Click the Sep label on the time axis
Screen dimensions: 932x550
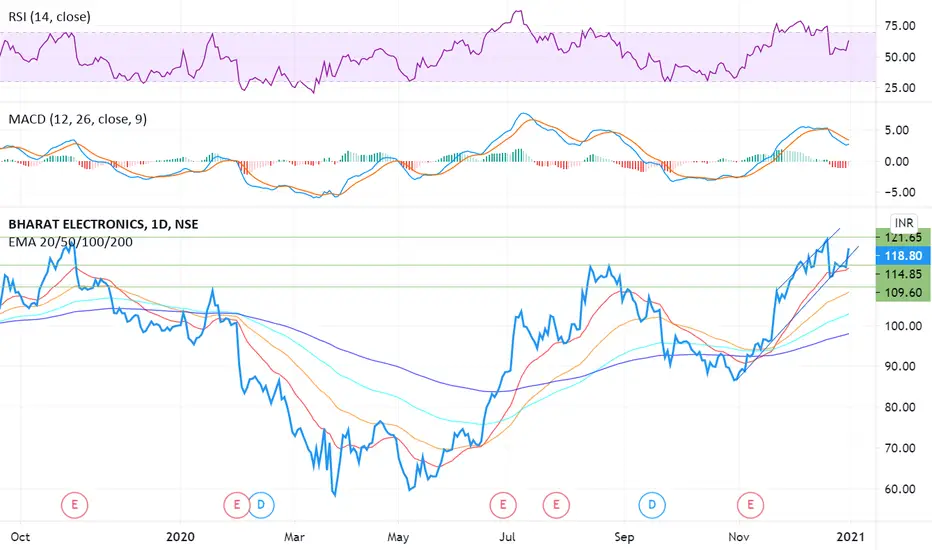coord(624,537)
